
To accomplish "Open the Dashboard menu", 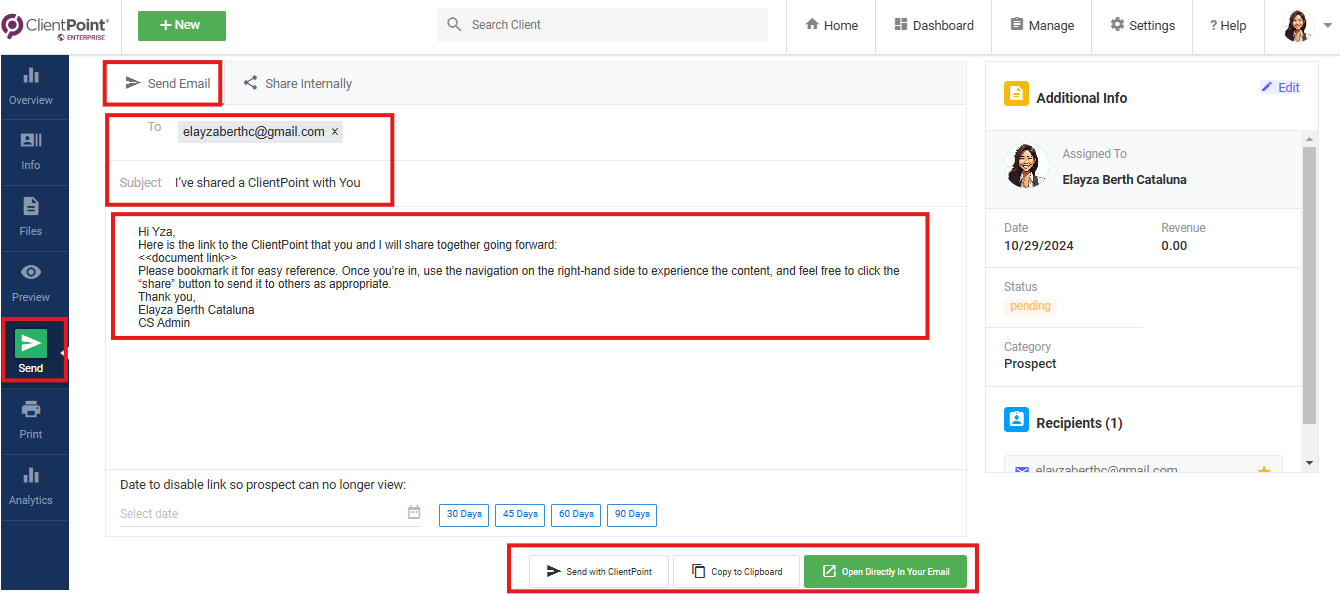I will [934, 26].
